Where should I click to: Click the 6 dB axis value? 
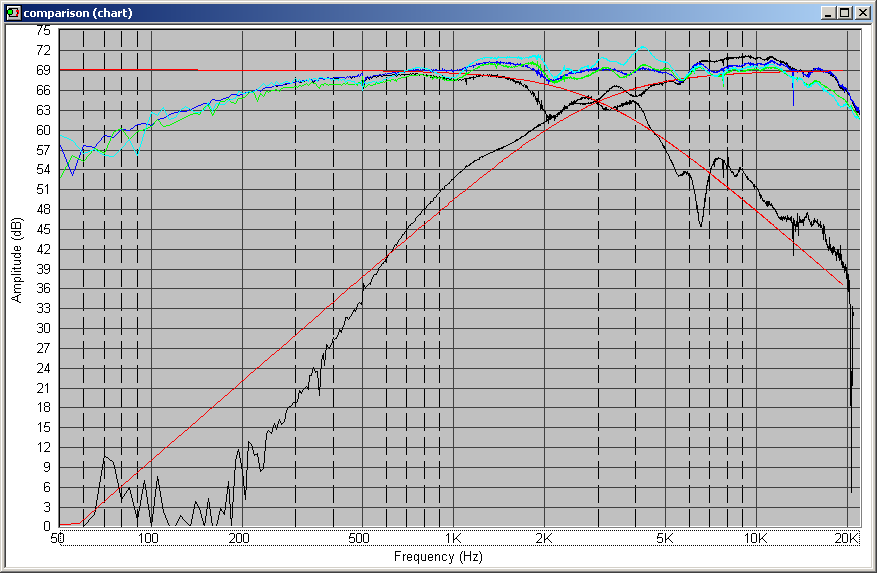(x=46, y=487)
